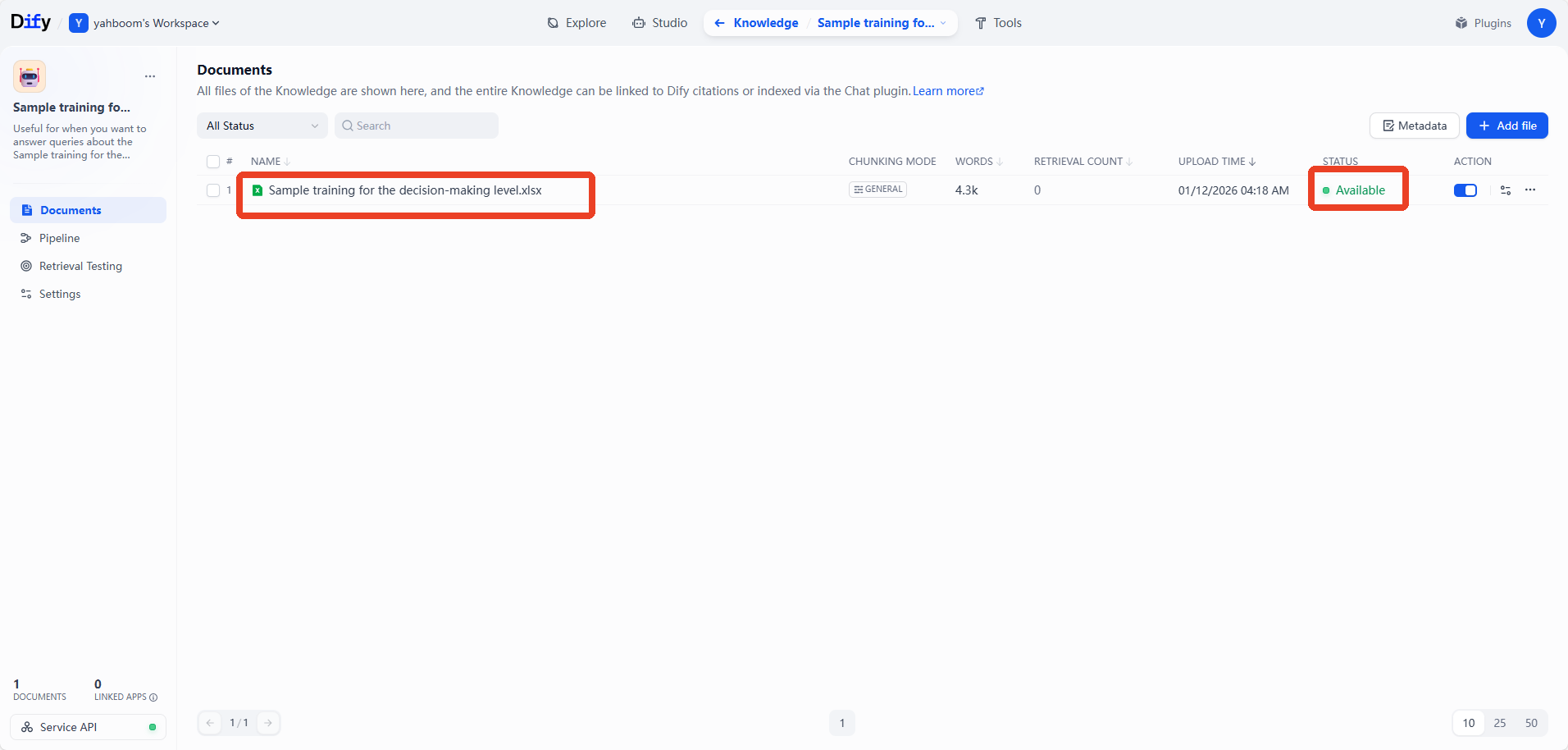Select page number 1
The height and width of the screenshot is (750, 1568).
(x=842, y=723)
